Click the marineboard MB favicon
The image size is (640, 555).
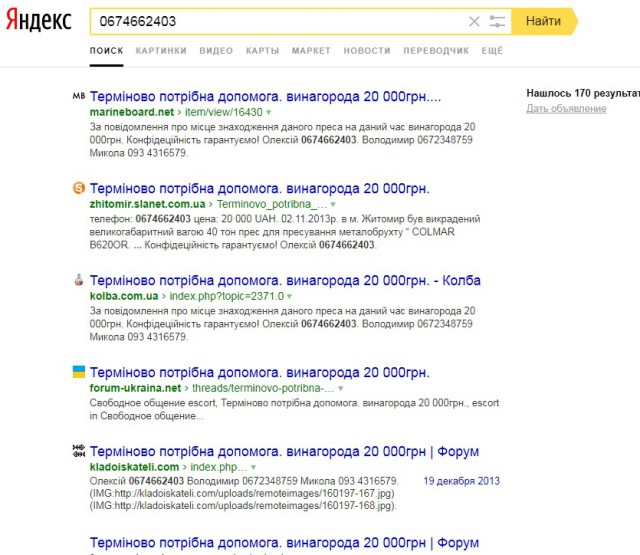tap(79, 96)
